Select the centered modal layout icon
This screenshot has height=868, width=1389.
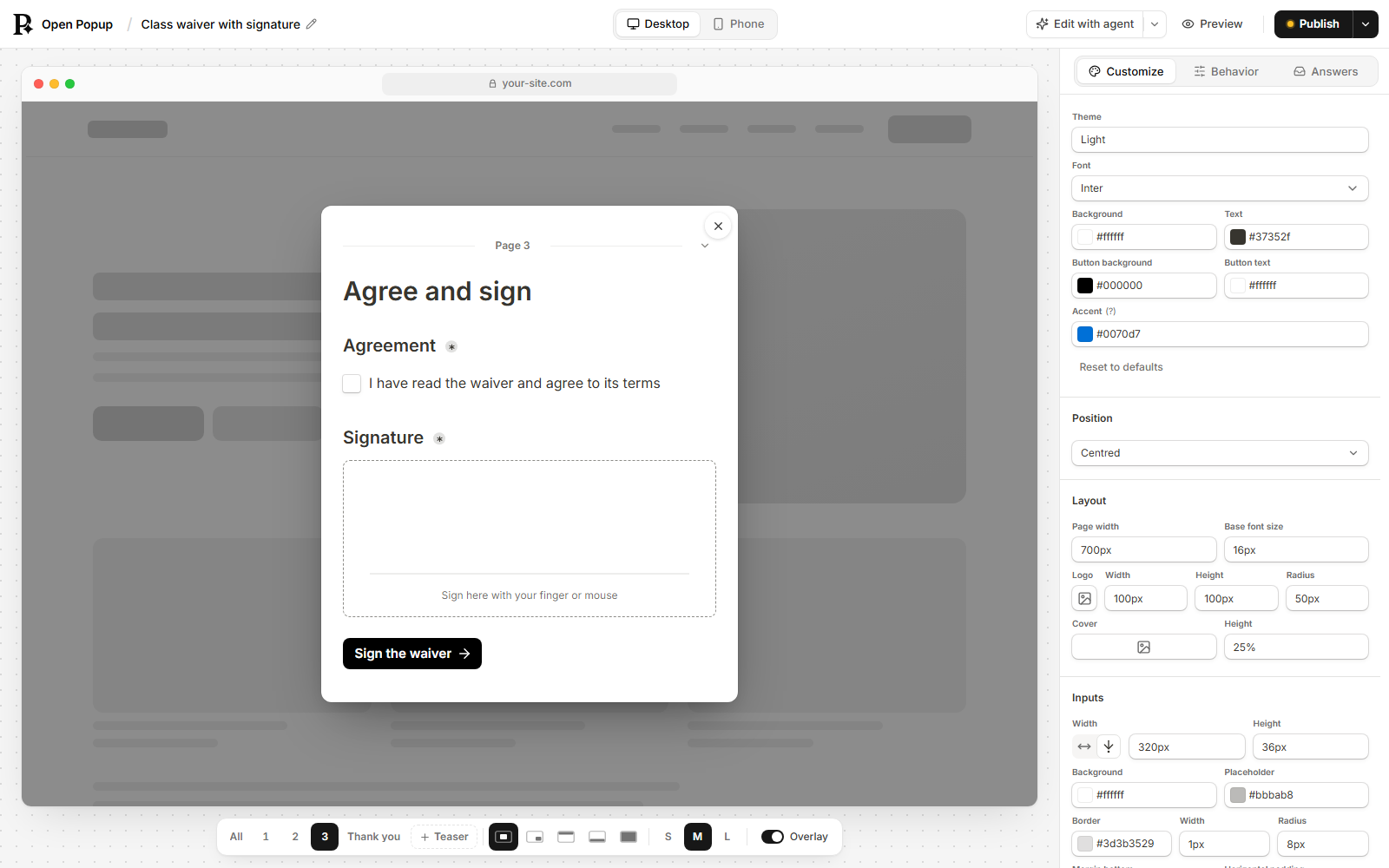(x=504, y=837)
